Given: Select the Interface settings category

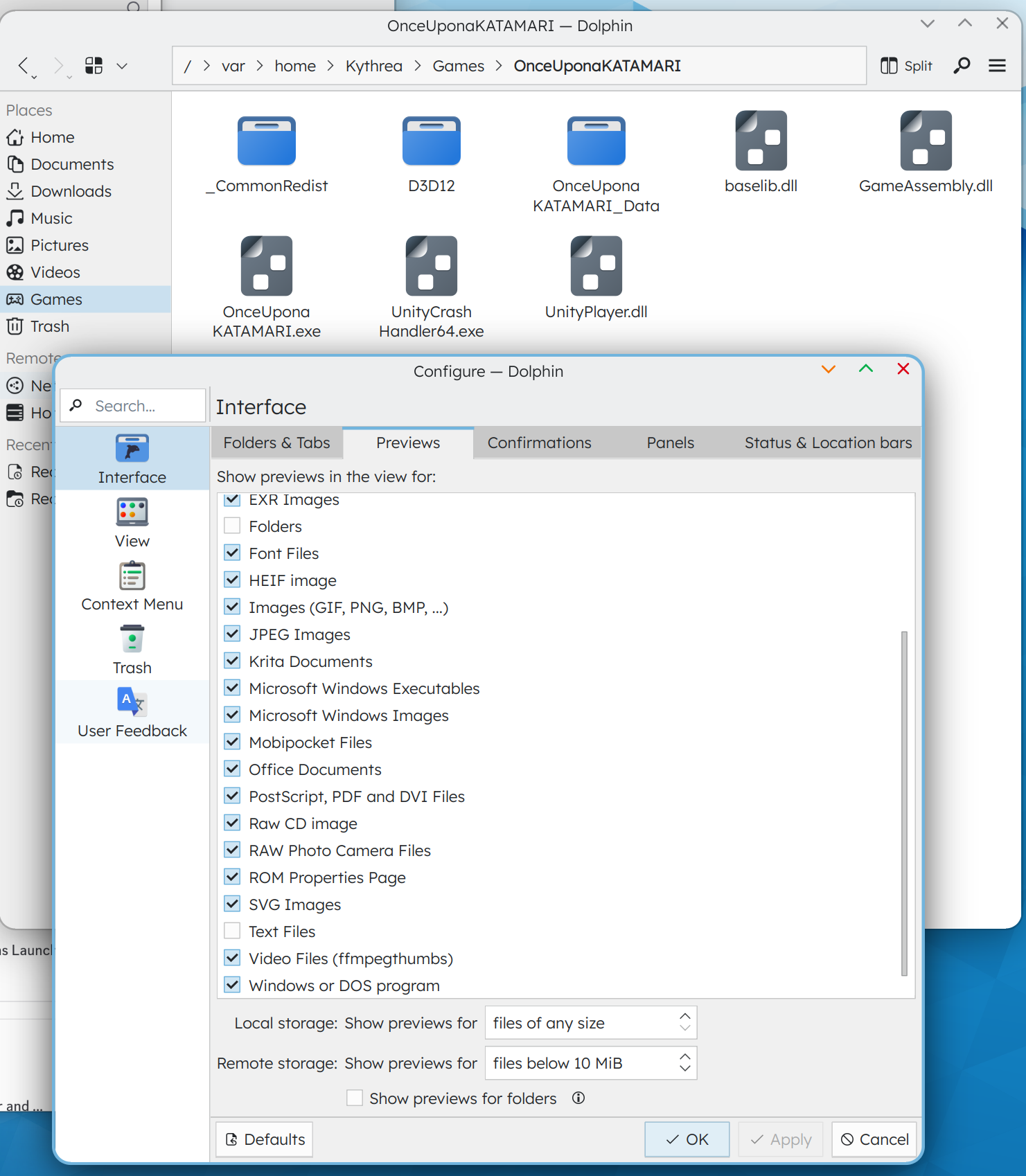Looking at the screenshot, I should click(x=132, y=458).
